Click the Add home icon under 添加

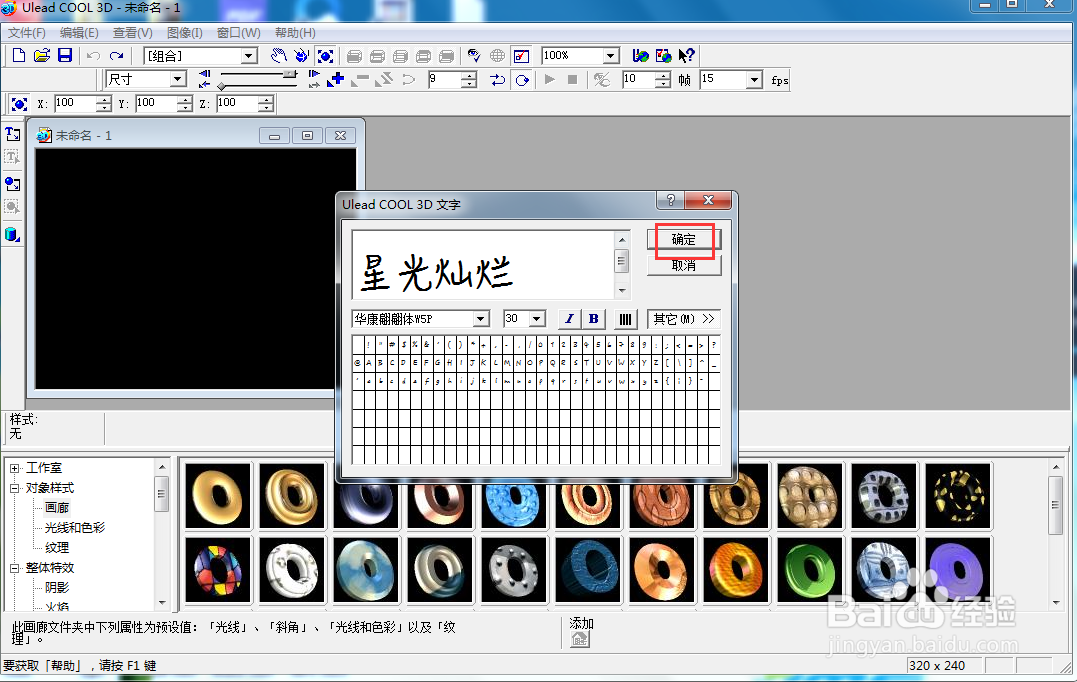tap(580, 639)
